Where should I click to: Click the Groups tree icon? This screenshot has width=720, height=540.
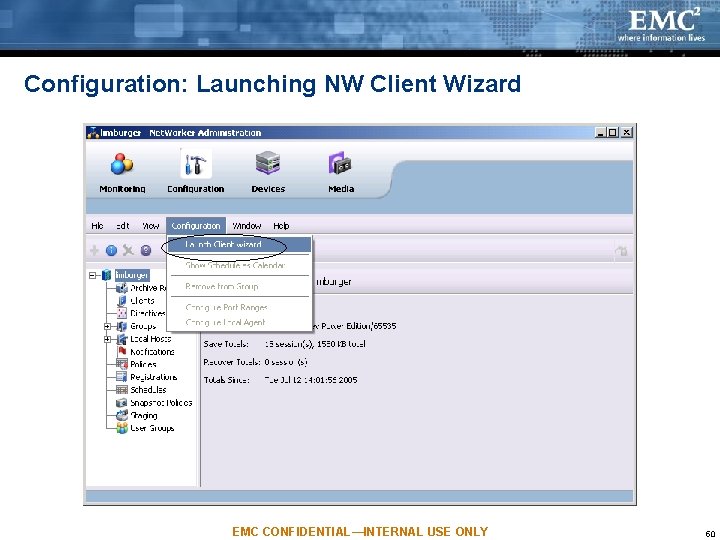(x=122, y=326)
